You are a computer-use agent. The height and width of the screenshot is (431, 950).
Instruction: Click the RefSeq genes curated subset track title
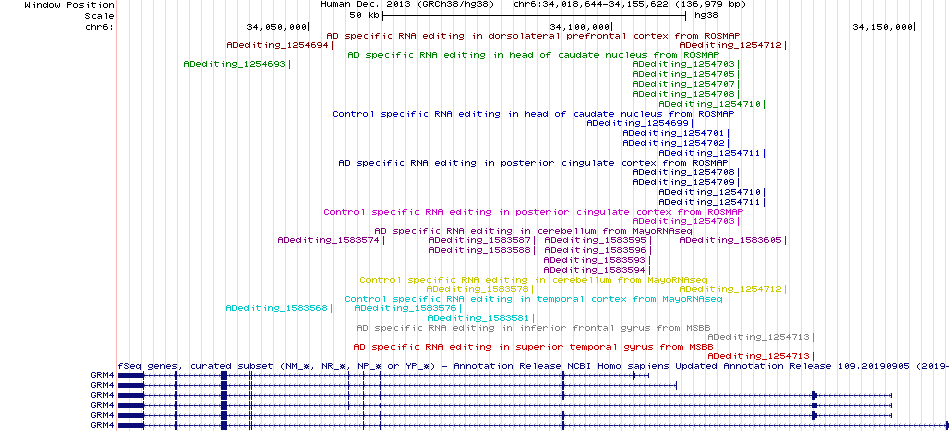[533, 366]
